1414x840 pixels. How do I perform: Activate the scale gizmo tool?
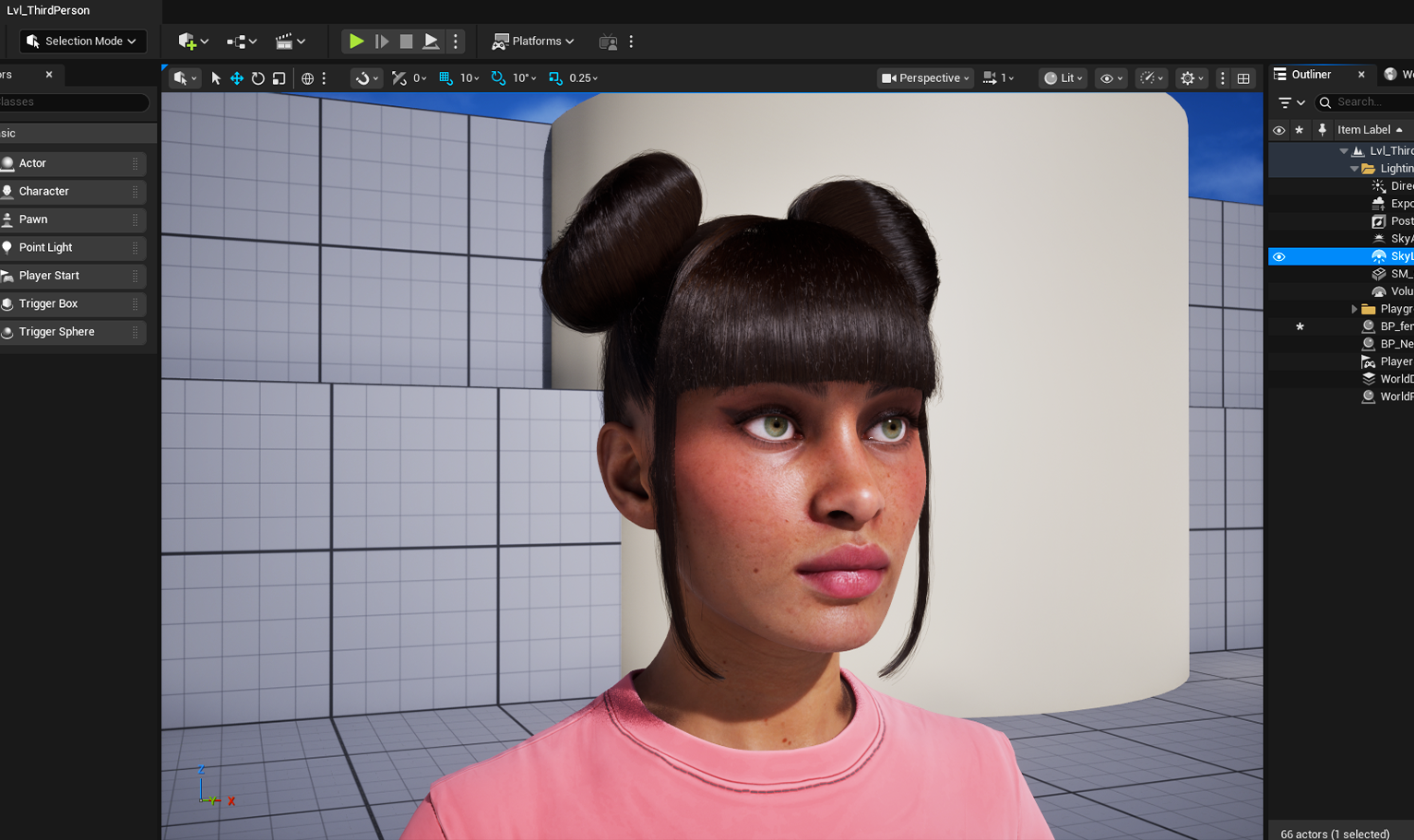click(279, 78)
